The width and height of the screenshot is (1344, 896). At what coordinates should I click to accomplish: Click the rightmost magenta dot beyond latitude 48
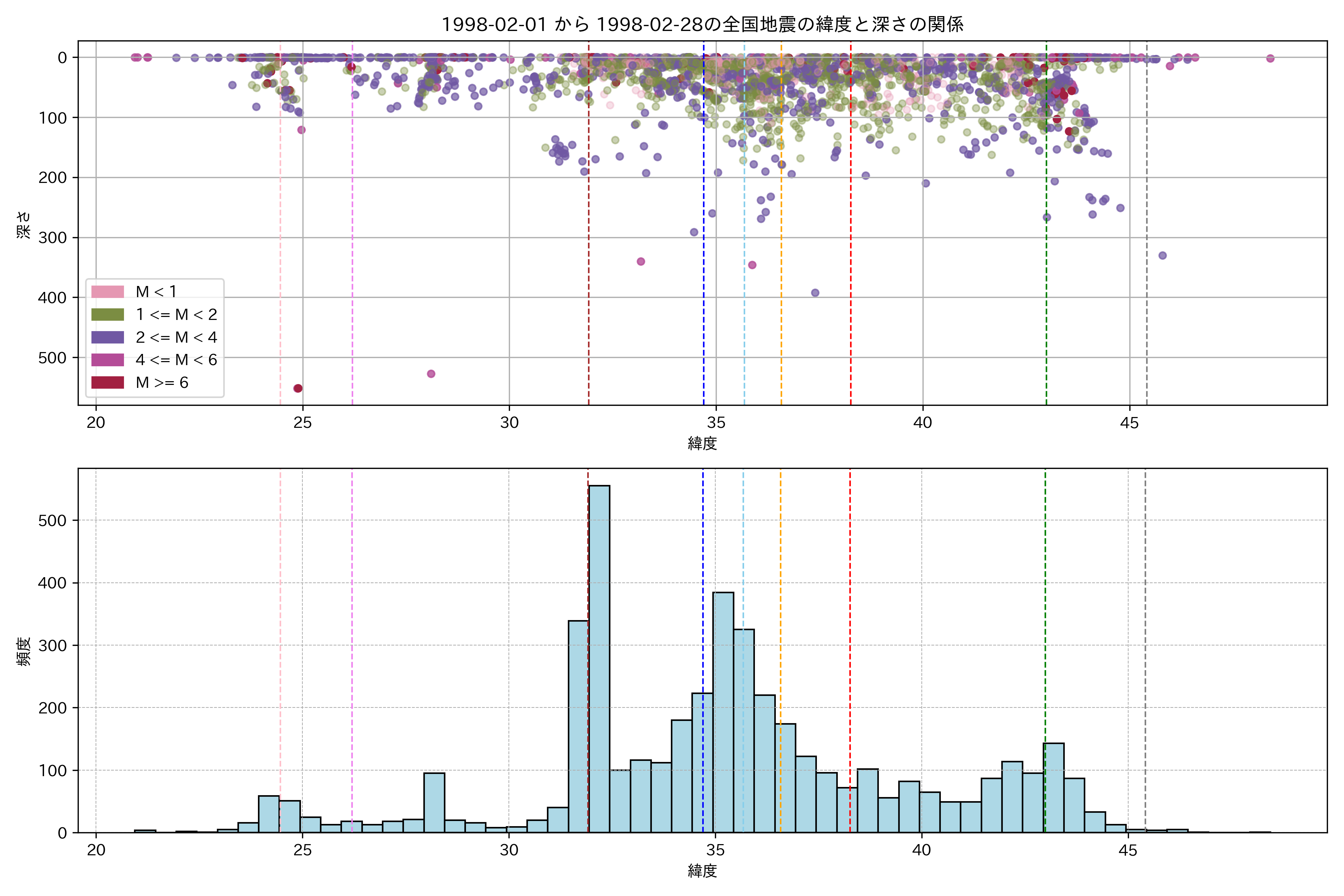[1270, 58]
